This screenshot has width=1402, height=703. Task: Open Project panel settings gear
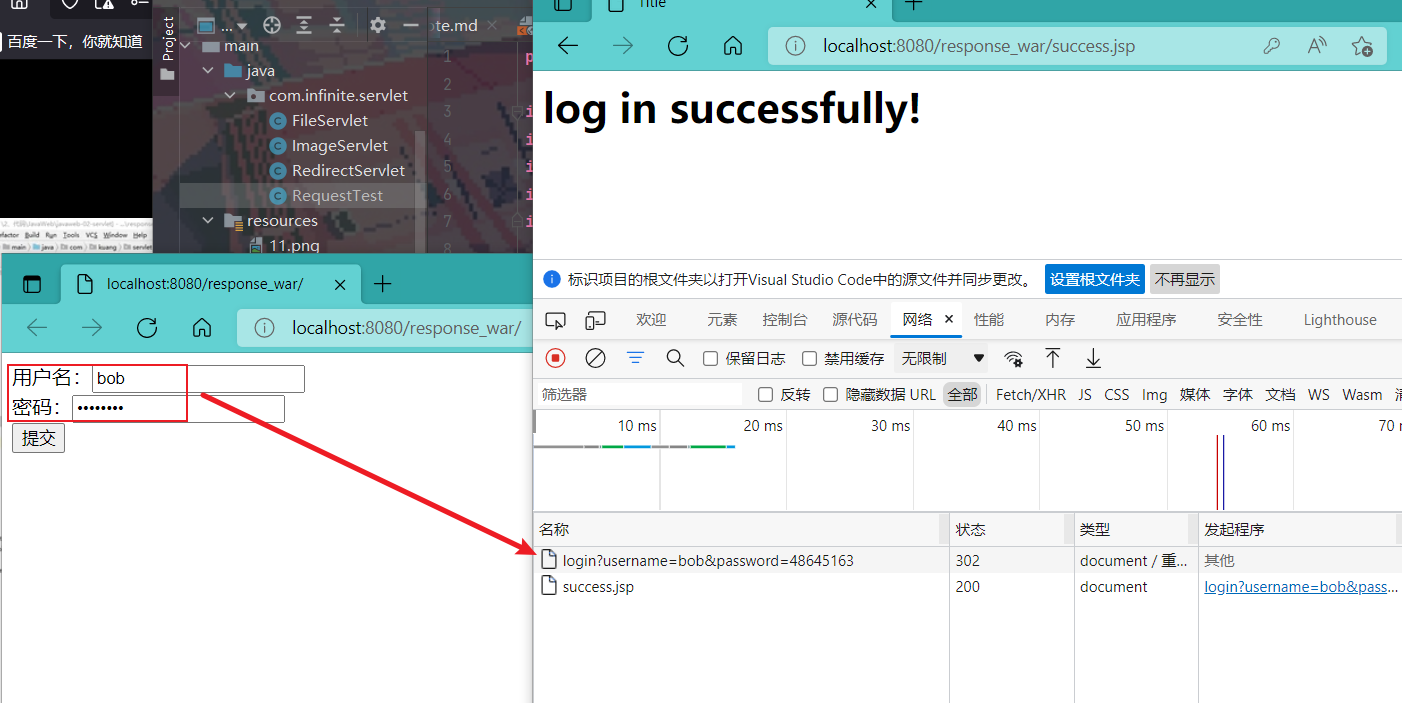point(377,25)
